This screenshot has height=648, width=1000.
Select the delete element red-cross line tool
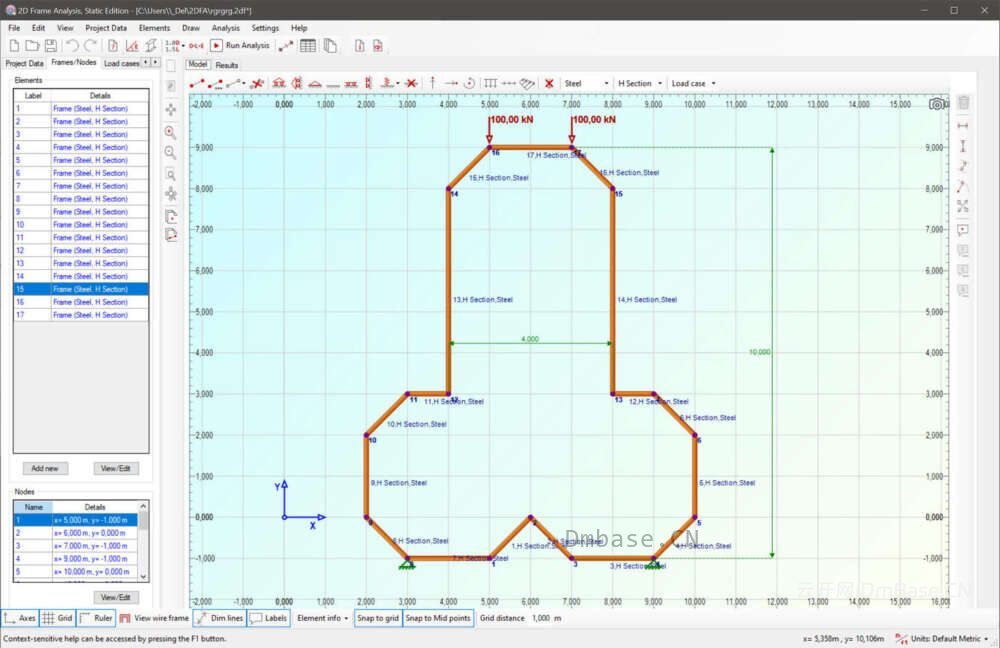pos(257,83)
